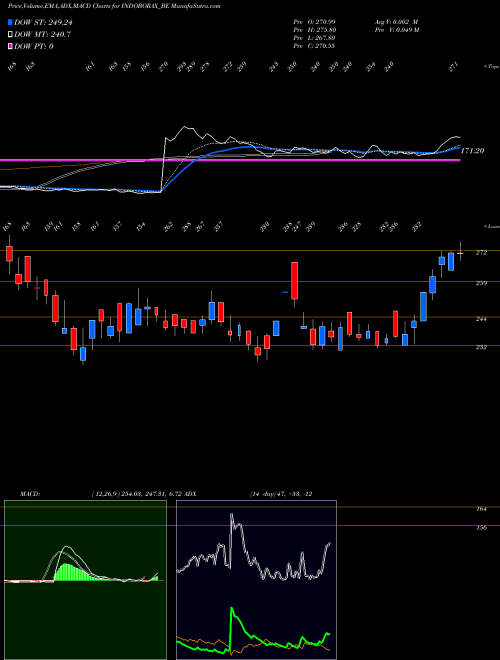The image size is (500, 660).
Task: Click the 244 price axis label
Action: click(x=481, y=319)
